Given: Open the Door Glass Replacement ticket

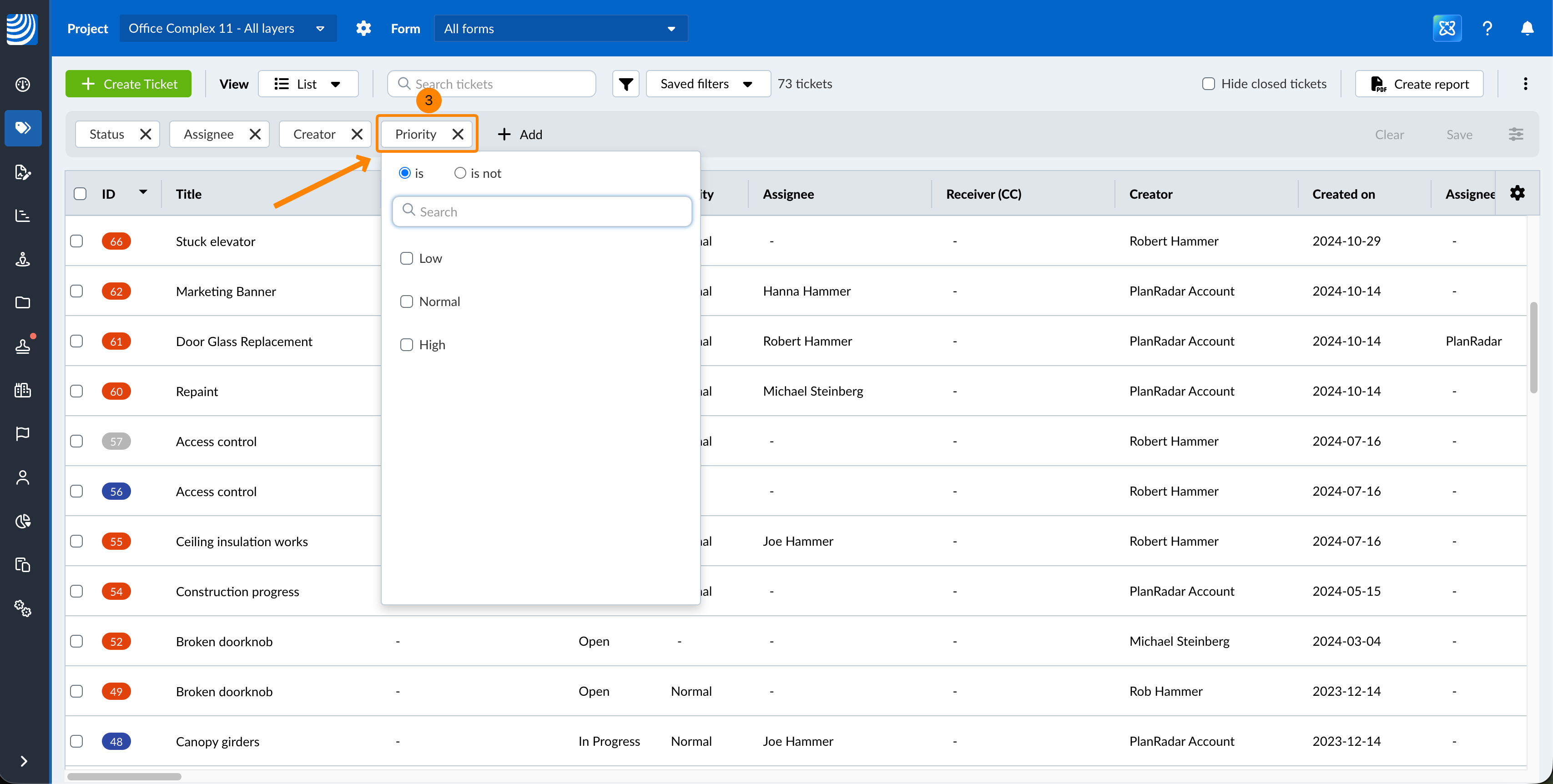Looking at the screenshot, I should 243,342.
